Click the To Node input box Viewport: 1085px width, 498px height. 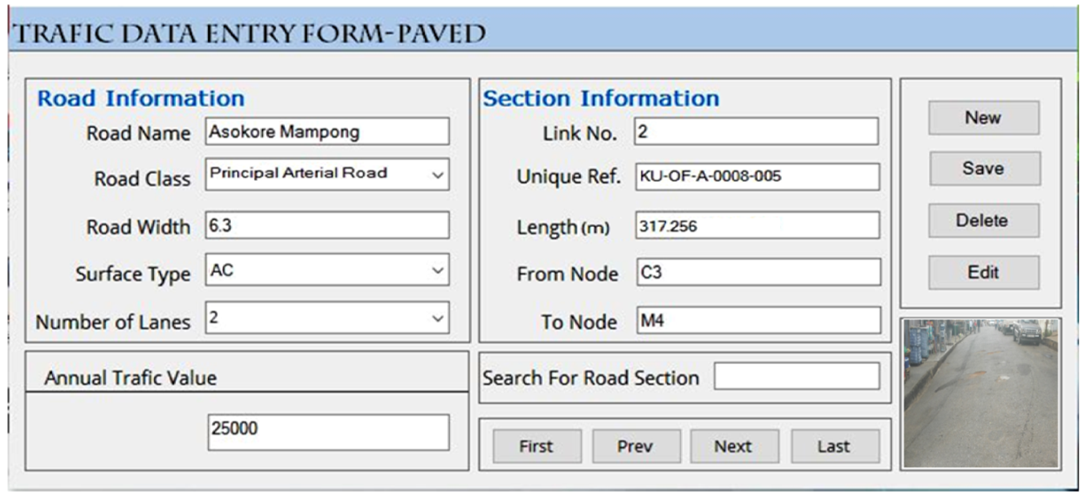756,320
